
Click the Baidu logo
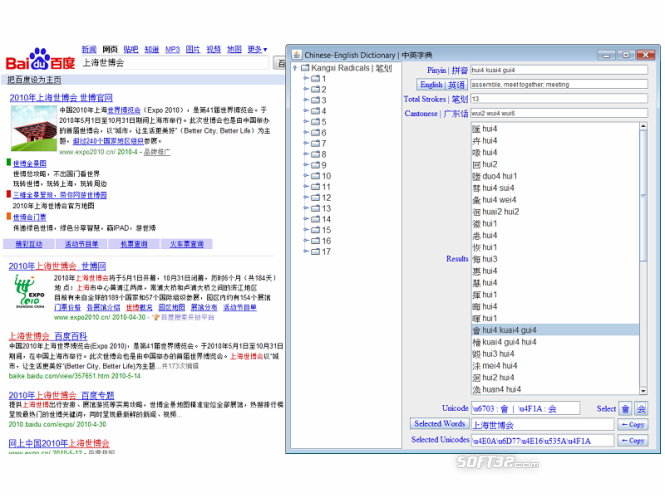pos(40,59)
